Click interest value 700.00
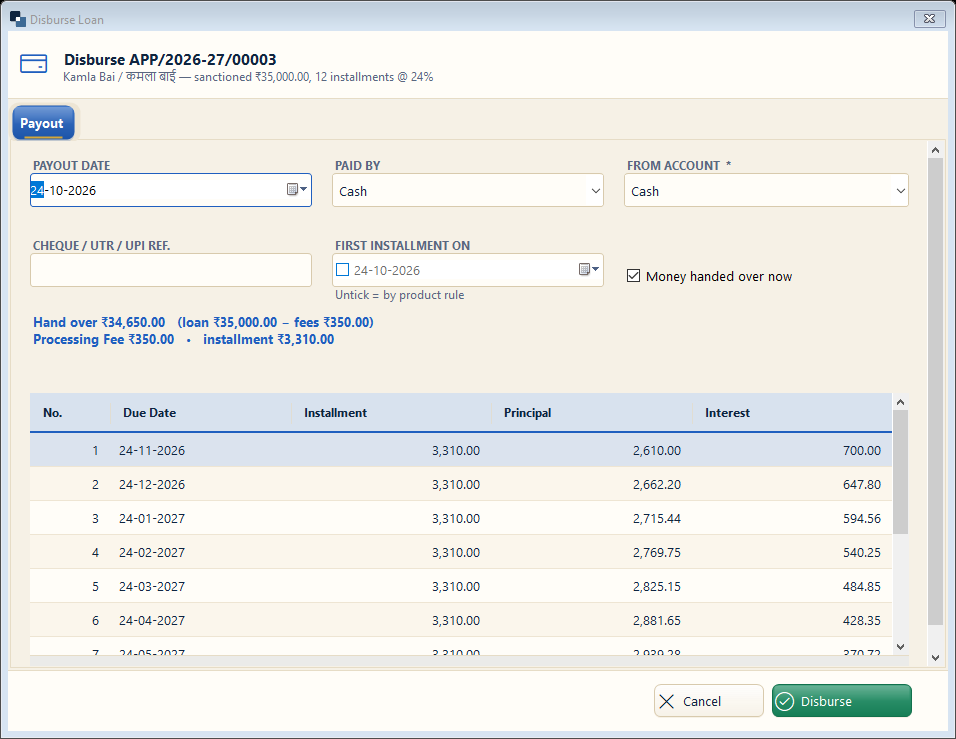 tap(861, 451)
